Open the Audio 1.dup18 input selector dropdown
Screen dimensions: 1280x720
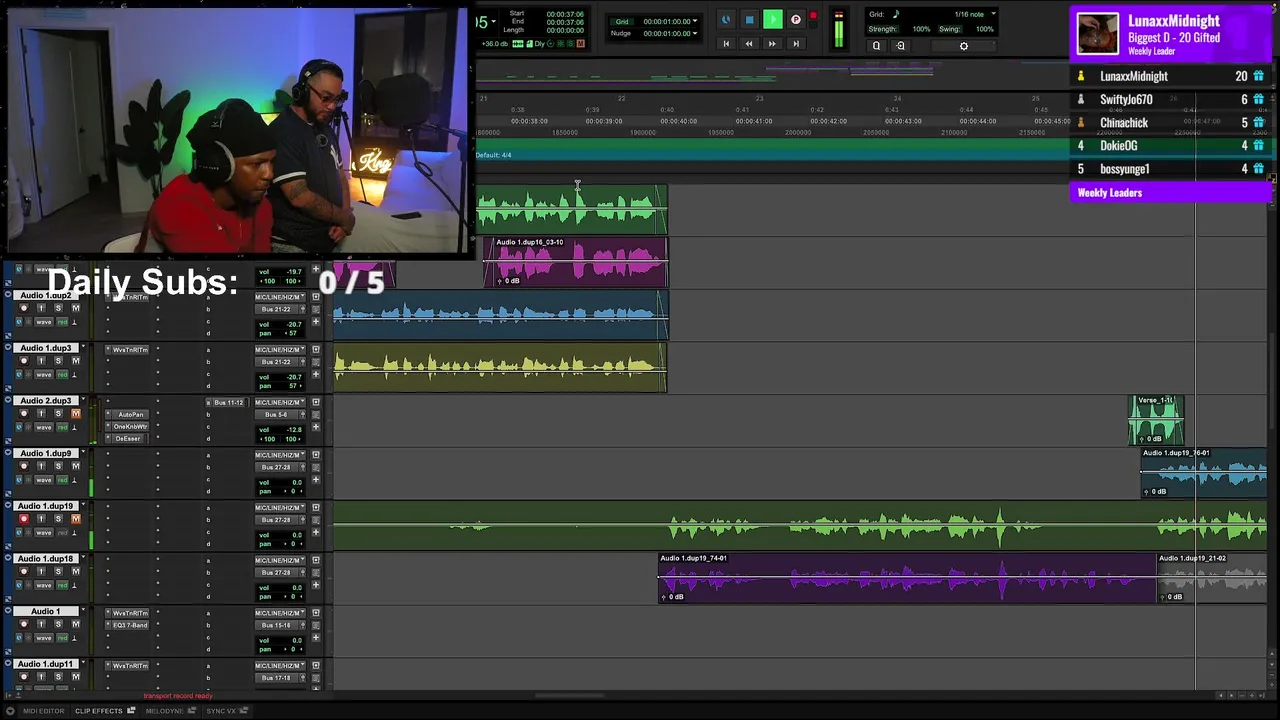pyautogui.click(x=280, y=560)
